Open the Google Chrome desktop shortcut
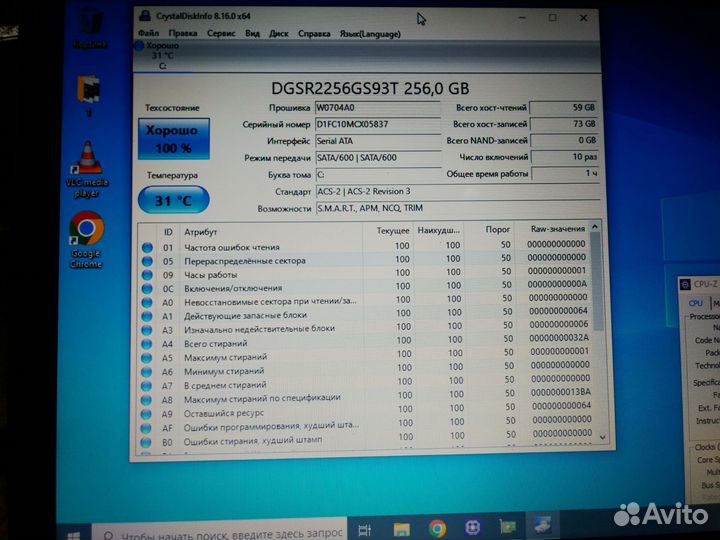 pyautogui.click(x=86, y=240)
